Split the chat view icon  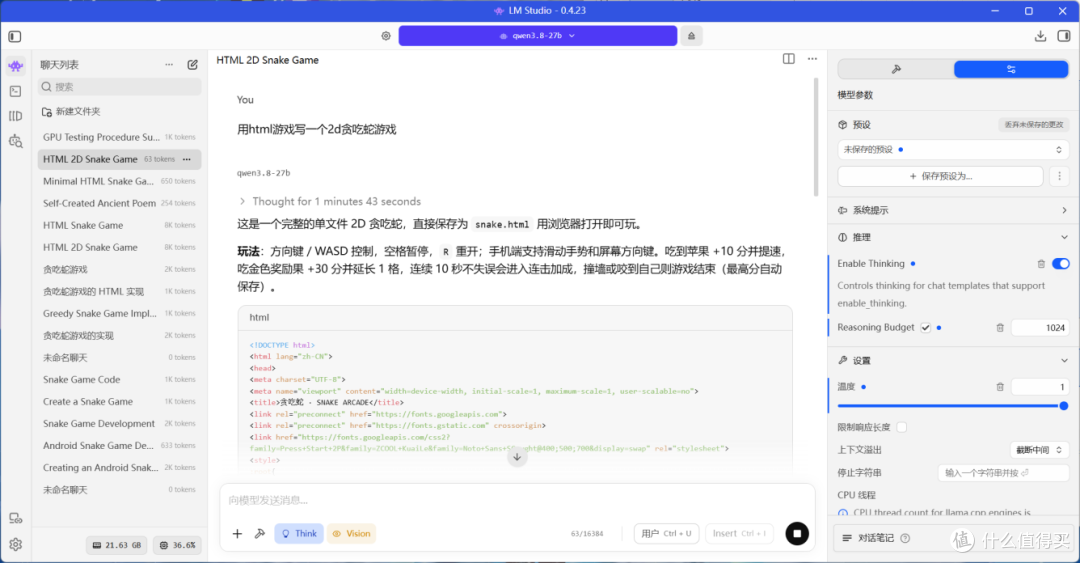tap(789, 59)
